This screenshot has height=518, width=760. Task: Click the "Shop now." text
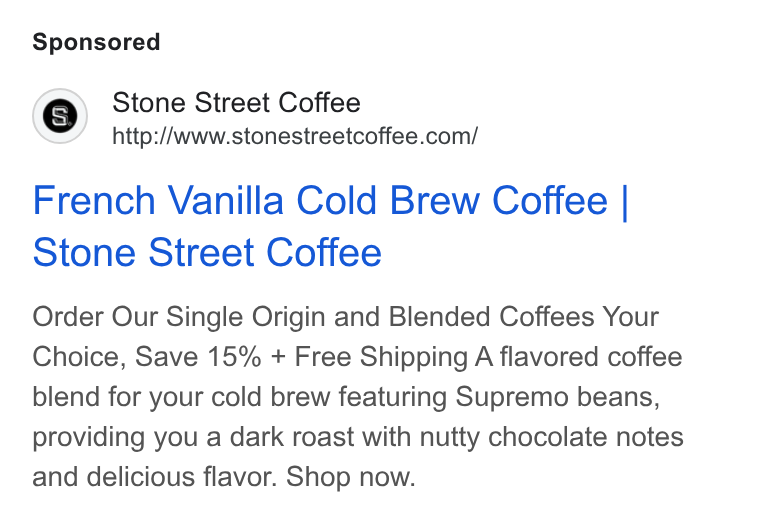(350, 477)
